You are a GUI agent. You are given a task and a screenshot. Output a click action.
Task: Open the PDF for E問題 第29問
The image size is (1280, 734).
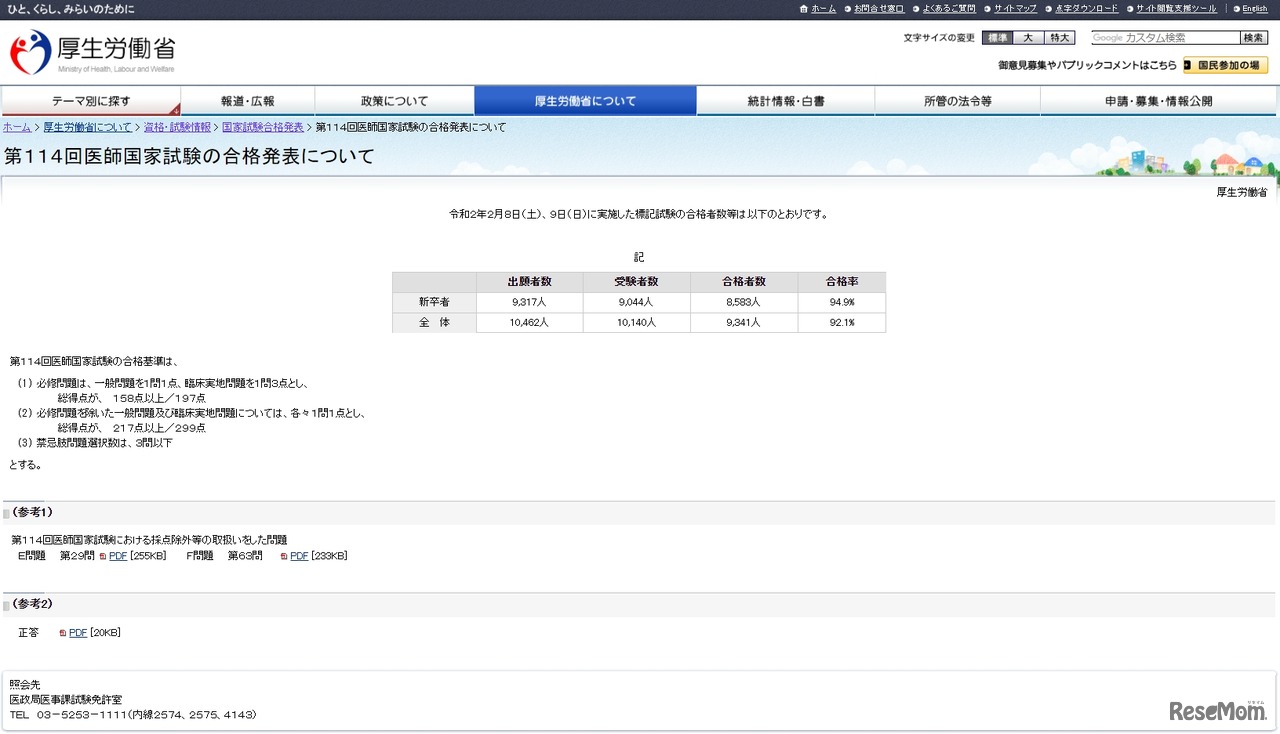coord(117,556)
